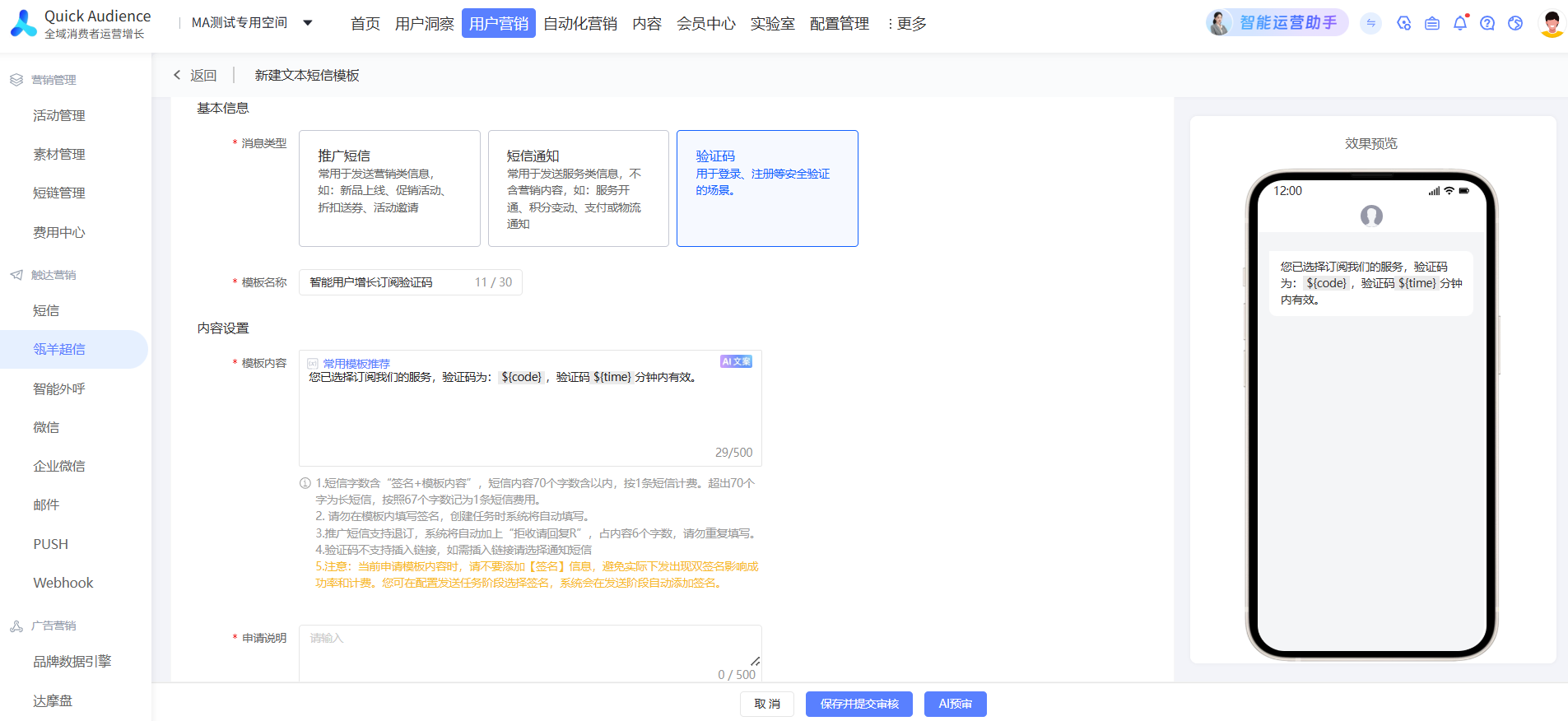Open the notification bell

coord(1460,23)
